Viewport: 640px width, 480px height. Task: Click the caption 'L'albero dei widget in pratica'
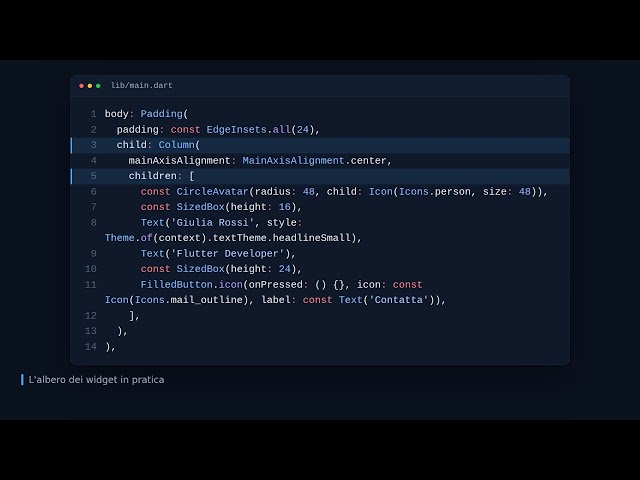coord(96,380)
